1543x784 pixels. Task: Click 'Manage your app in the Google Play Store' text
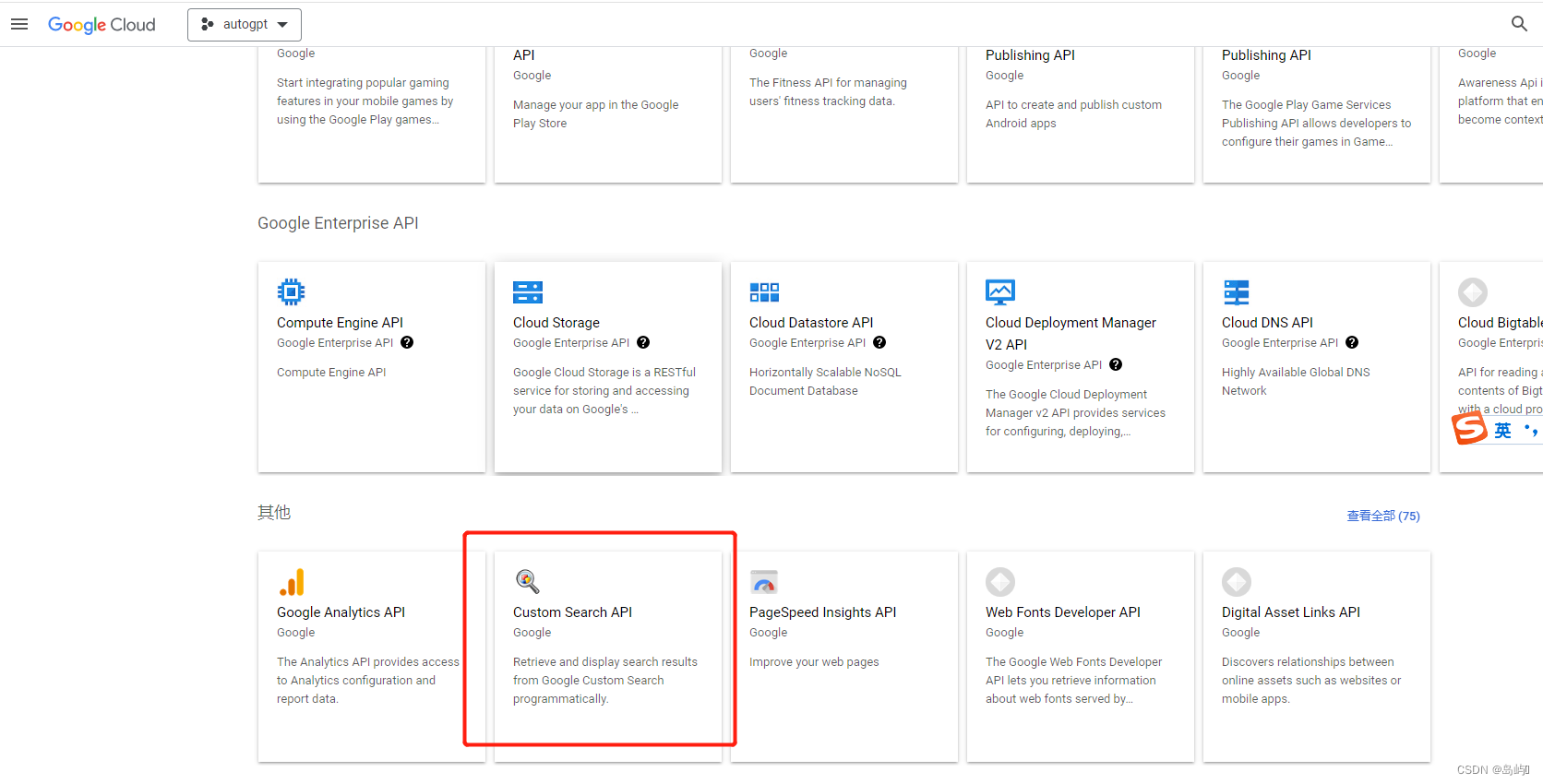click(595, 114)
